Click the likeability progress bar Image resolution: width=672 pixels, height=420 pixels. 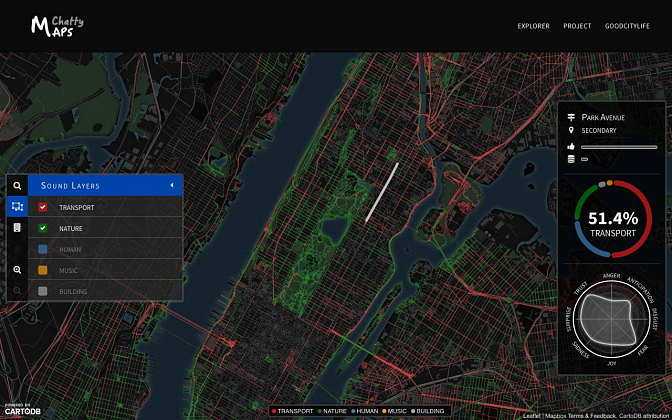tap(619, 147)
